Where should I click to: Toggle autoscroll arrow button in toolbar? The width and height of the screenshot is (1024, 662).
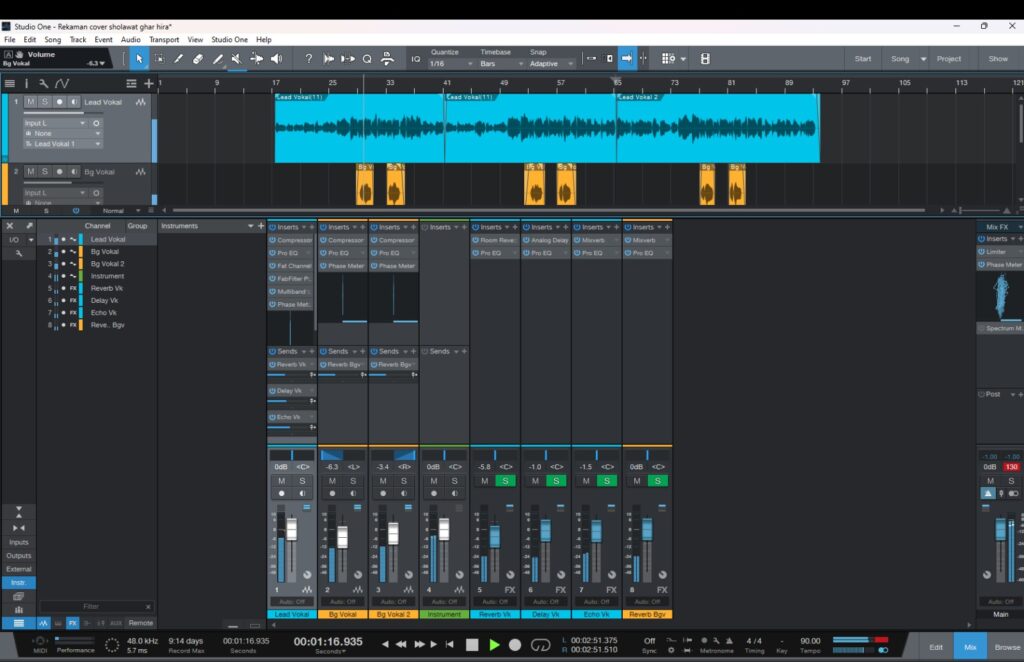point(626,58)
